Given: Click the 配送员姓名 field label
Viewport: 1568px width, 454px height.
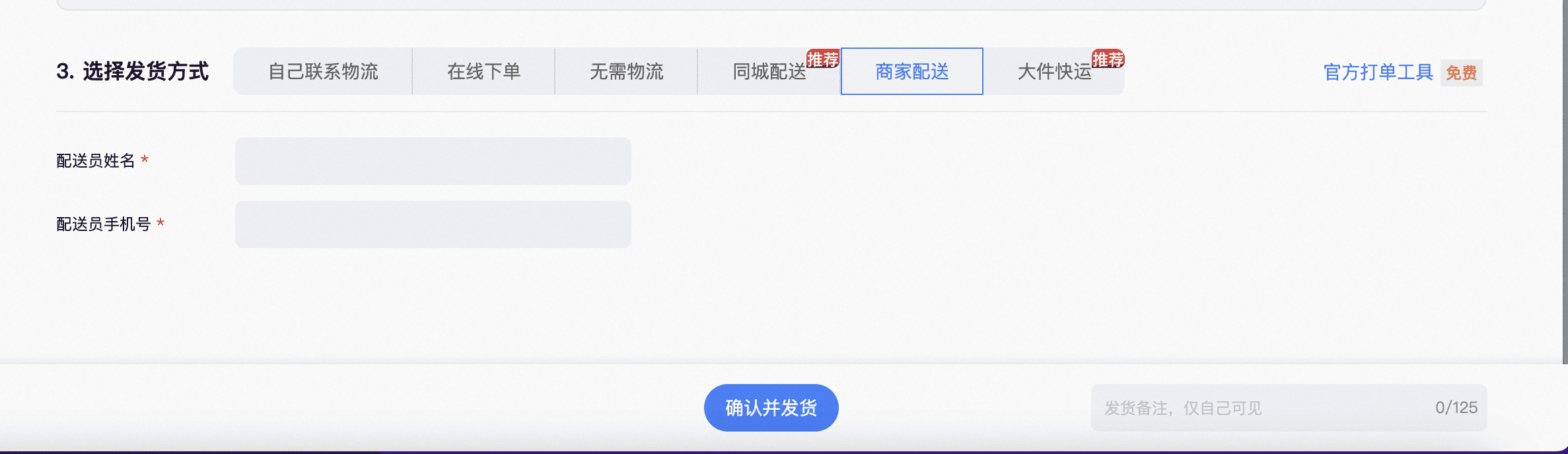Looking at the screenshot, I should click(96, 160).
